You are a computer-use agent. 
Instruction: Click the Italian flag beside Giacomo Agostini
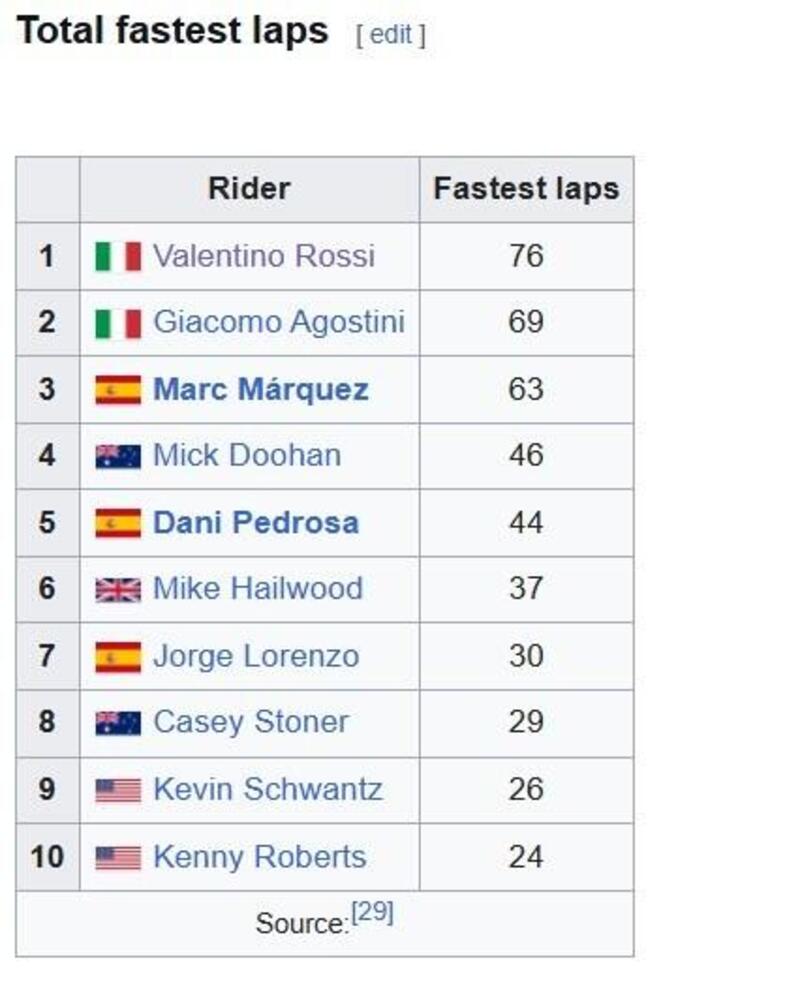point(118,324)
